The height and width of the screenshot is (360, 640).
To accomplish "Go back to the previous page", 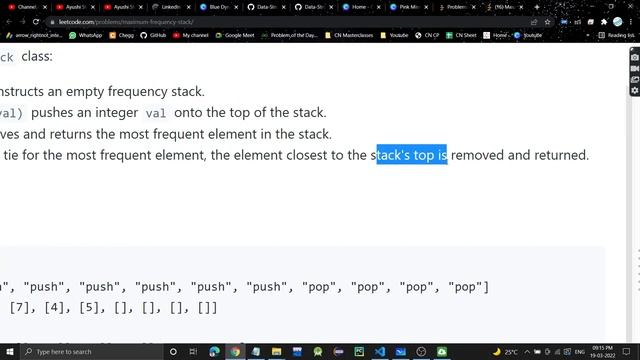I will pos(9,22).
